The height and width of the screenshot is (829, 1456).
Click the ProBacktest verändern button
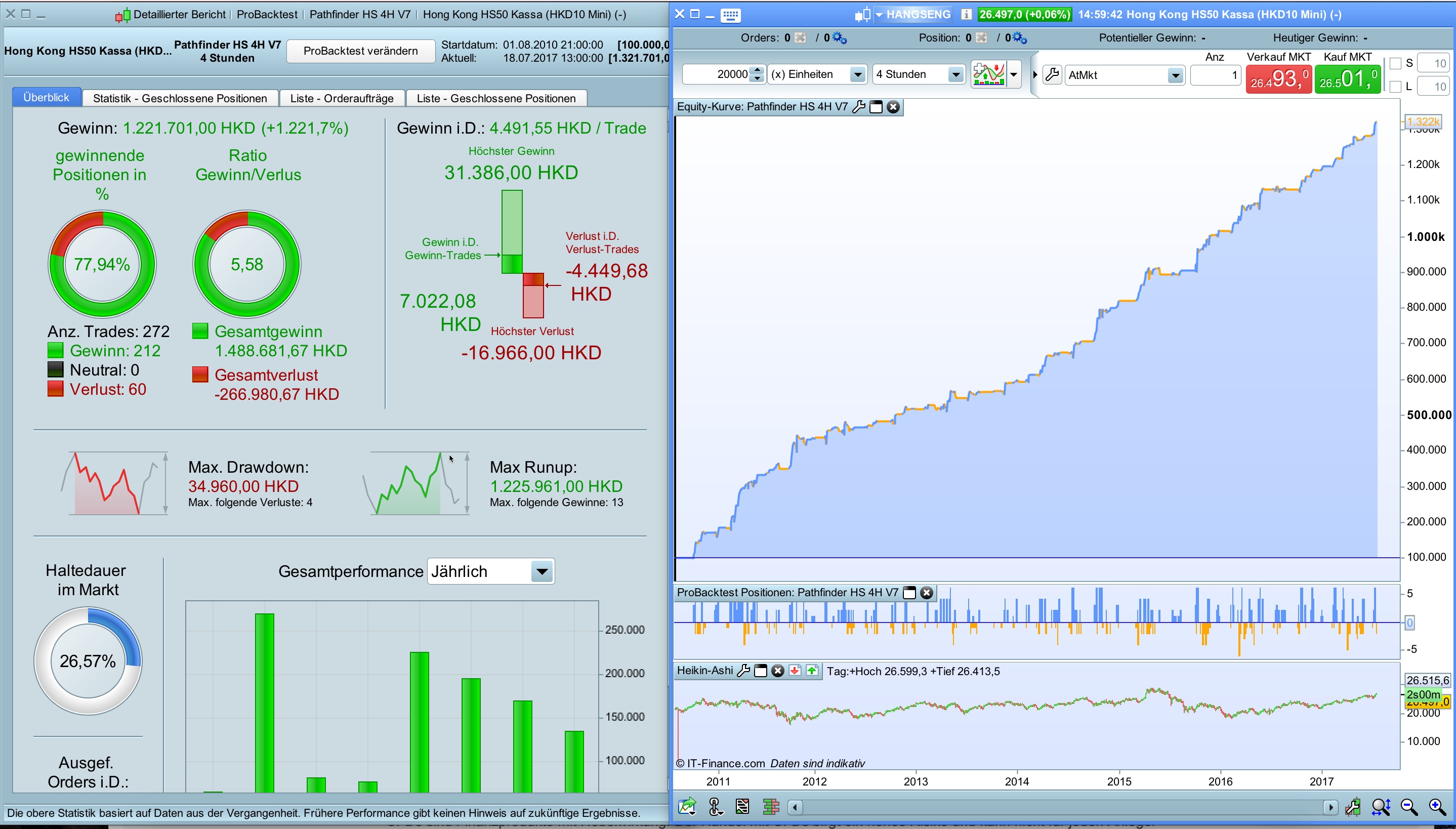coord(360,51)
